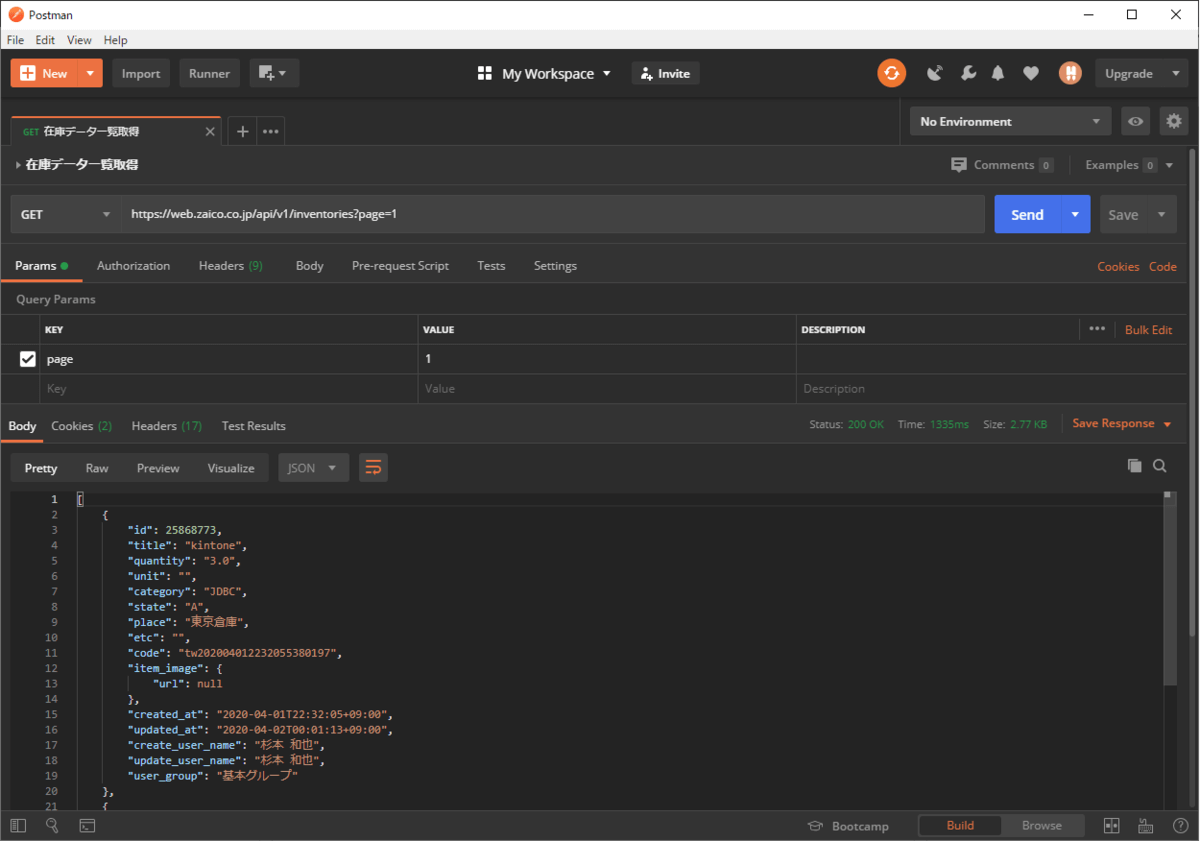The height and width of the screenshot is (841, 1200).
Task: Open manage environments gear icon
Action: (x=1174, y=122)
